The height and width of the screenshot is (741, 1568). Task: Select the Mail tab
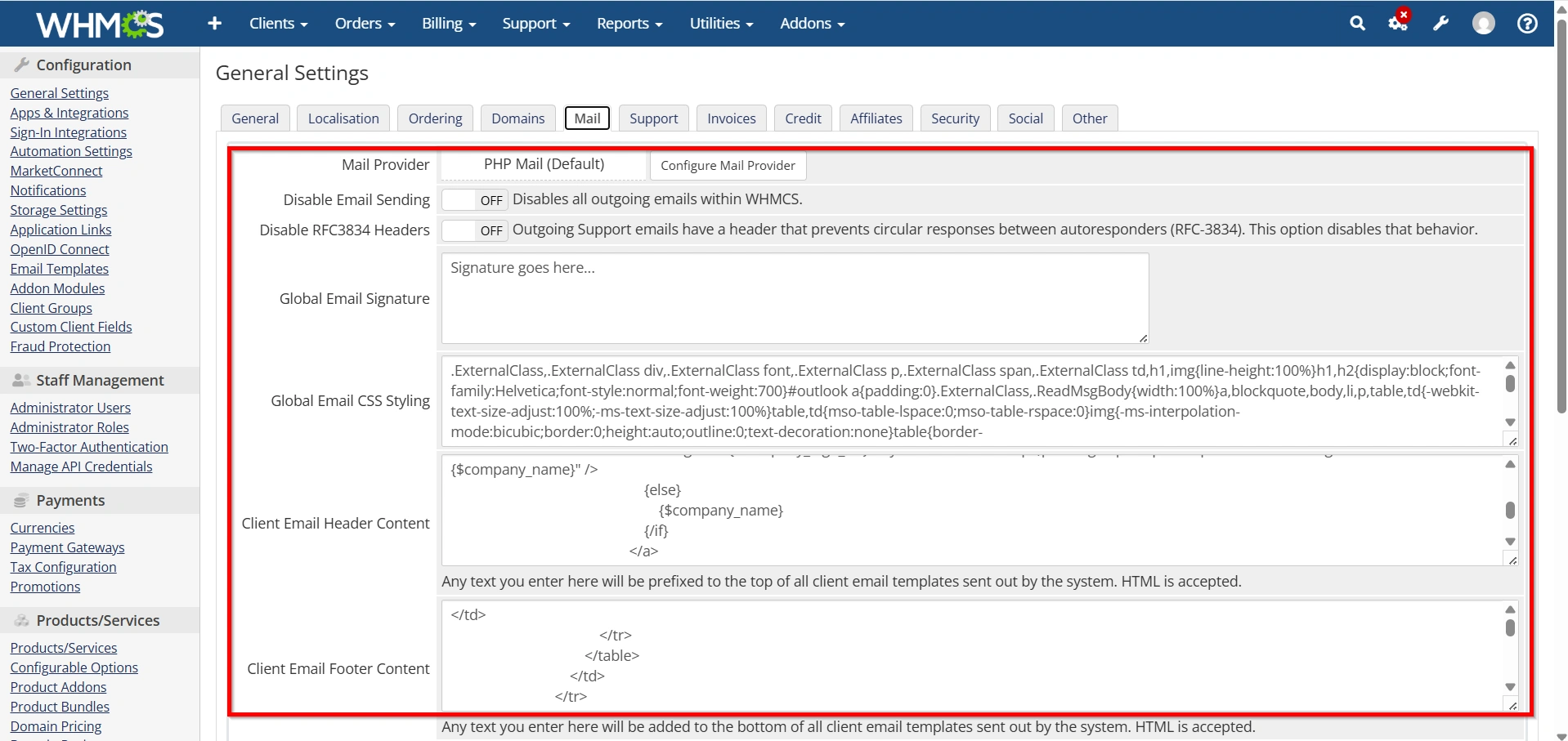(587, 118)
